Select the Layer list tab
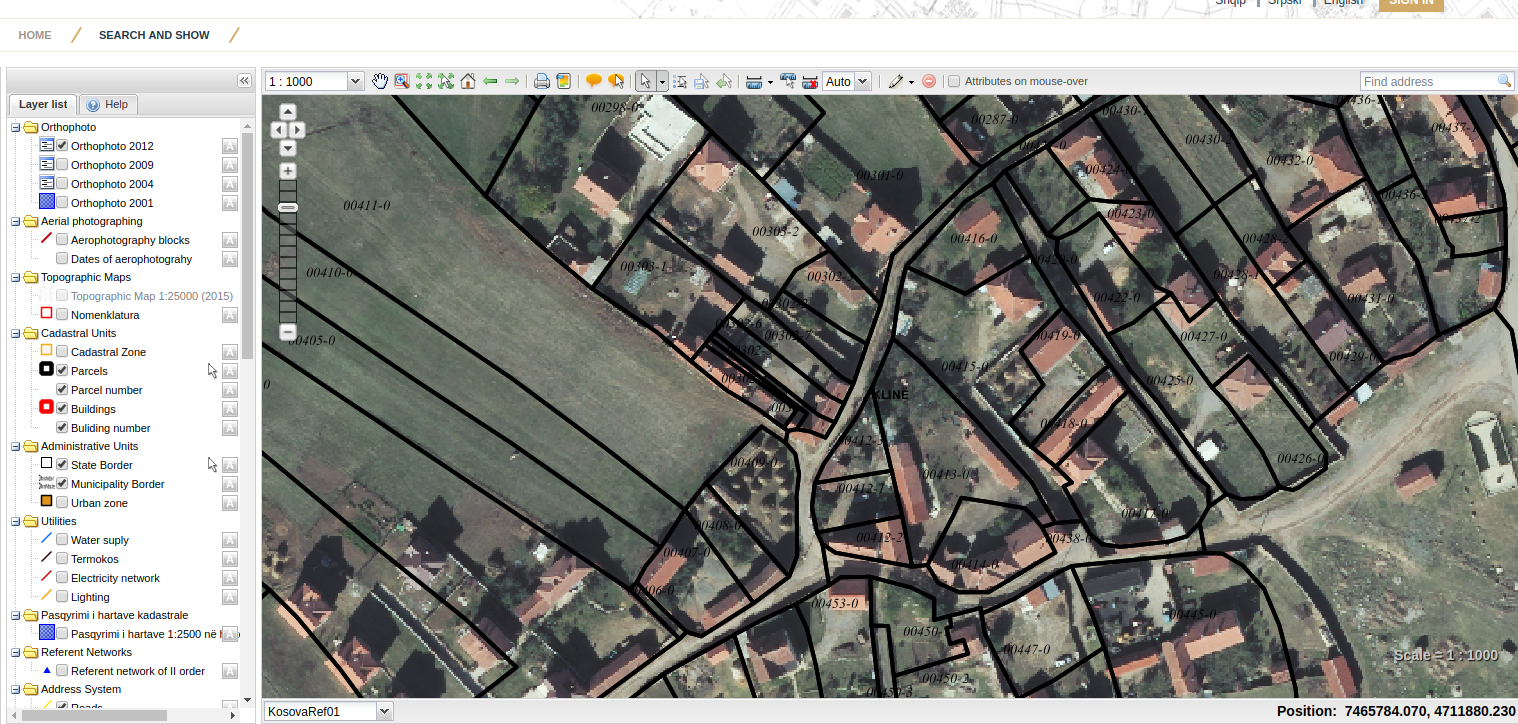 43,104
